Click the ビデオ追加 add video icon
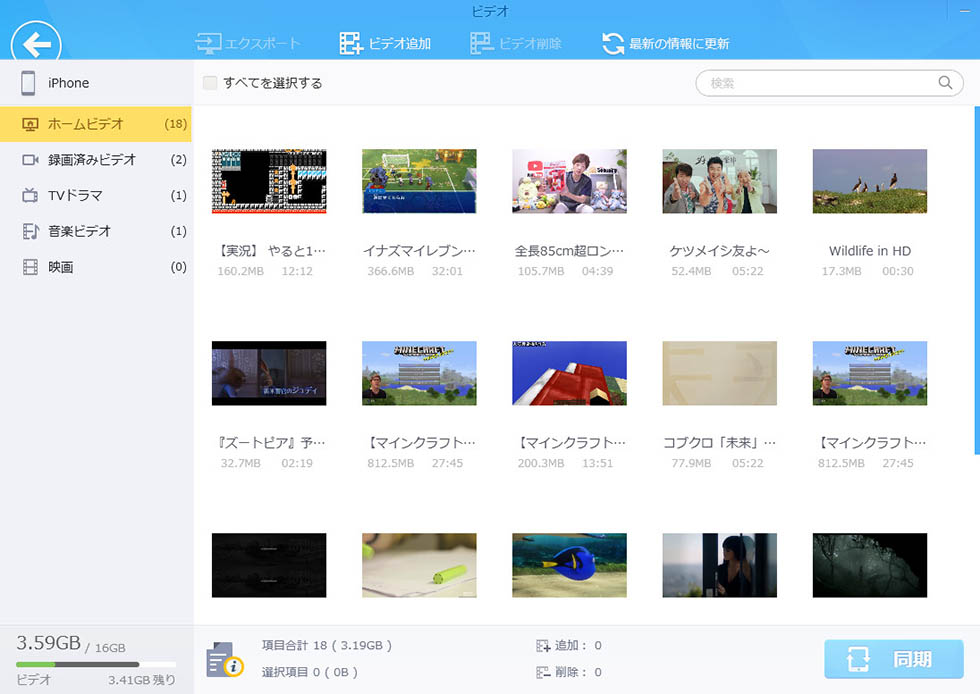The width and height of the screenshot is (980, 694). (351, 43)
